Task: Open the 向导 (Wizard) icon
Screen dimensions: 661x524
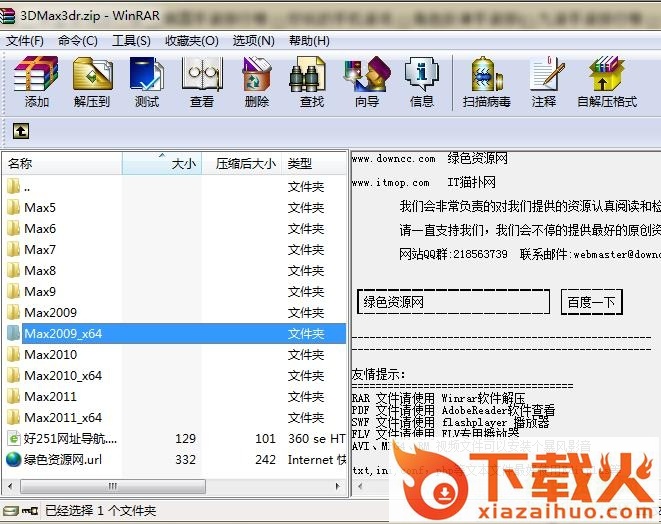Action: pyautogui.click(x=367, y=74)
